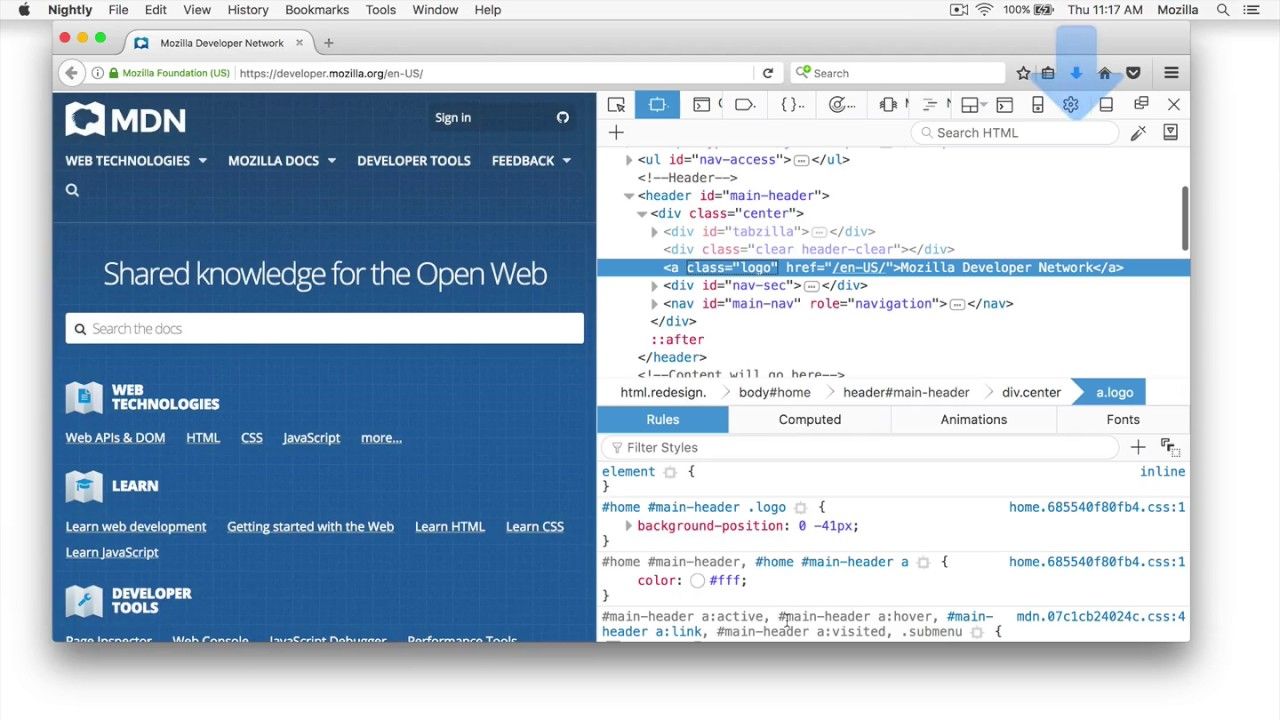Toggle highlighter for #home #main-header .logo
Viewport: 1280px width, 720px height.
click(800, 508)
